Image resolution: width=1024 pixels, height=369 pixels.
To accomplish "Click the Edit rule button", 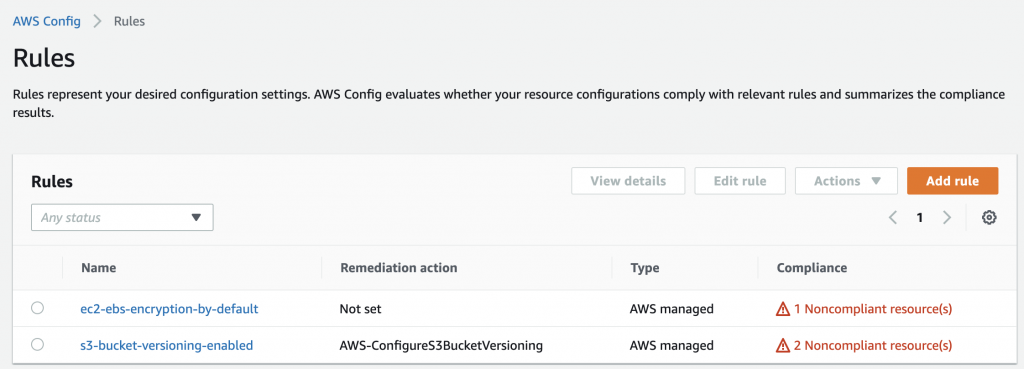I will click(740, 181).
